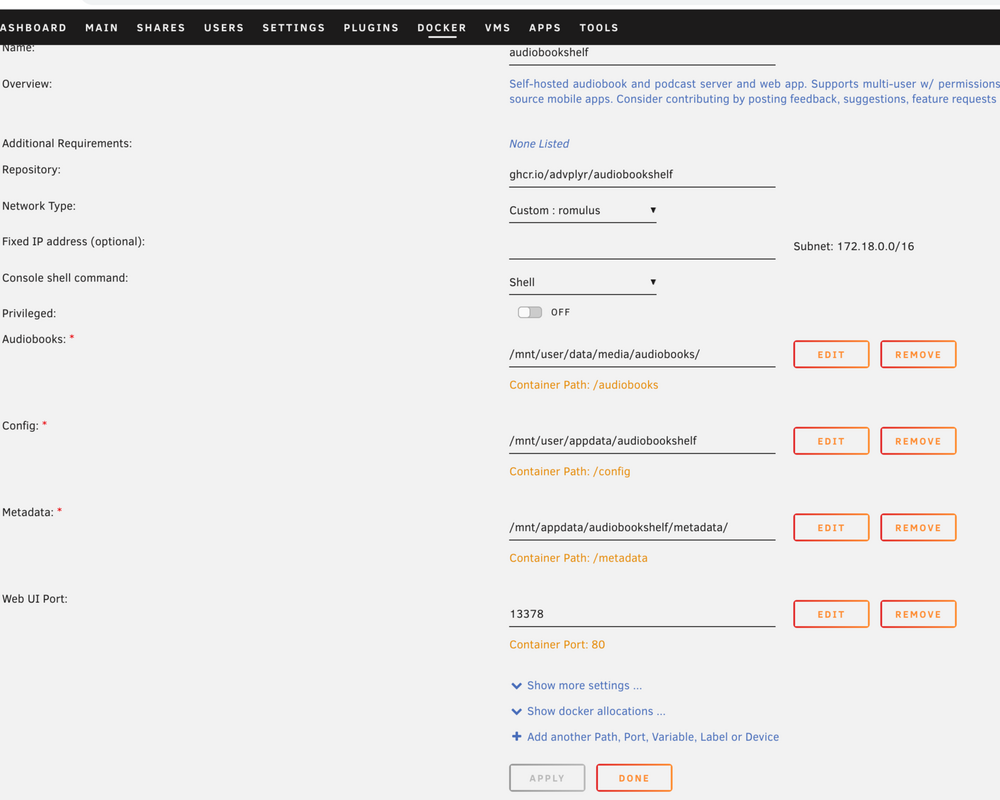
Task: Switch to the Plugins tab
Action: coord(371,28)
